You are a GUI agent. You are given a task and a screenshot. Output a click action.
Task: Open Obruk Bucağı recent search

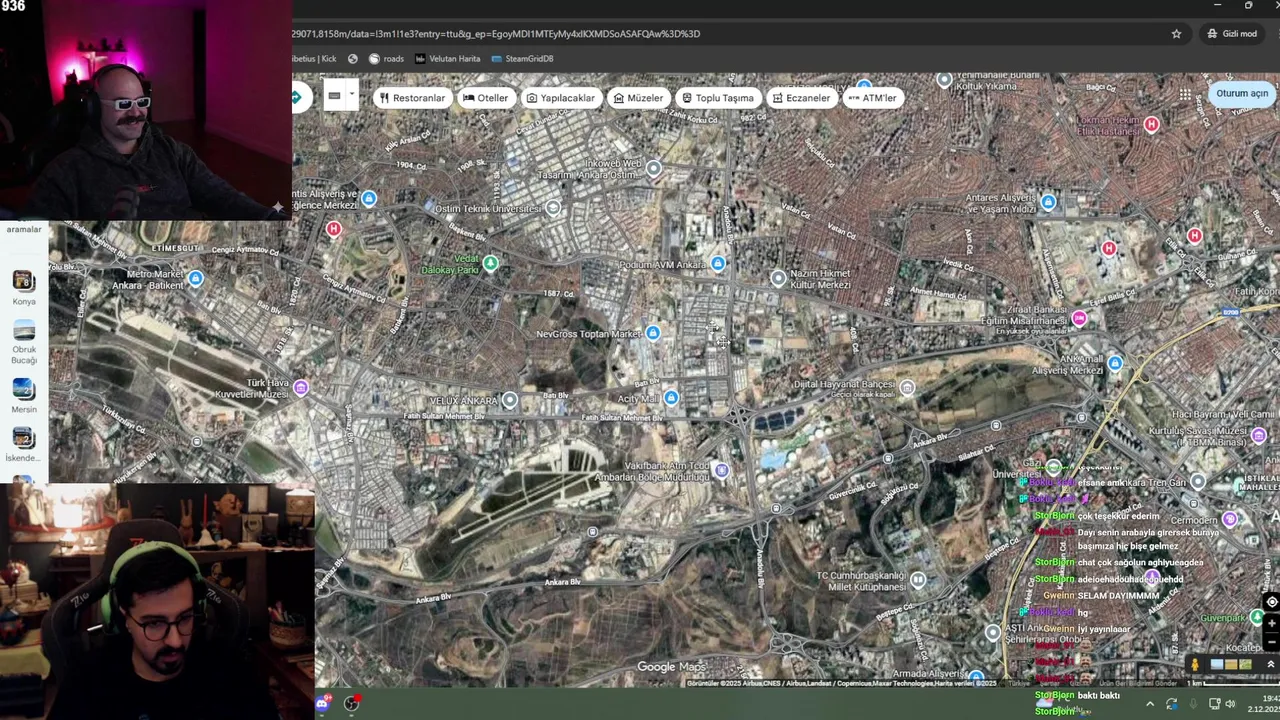(24, 342)
